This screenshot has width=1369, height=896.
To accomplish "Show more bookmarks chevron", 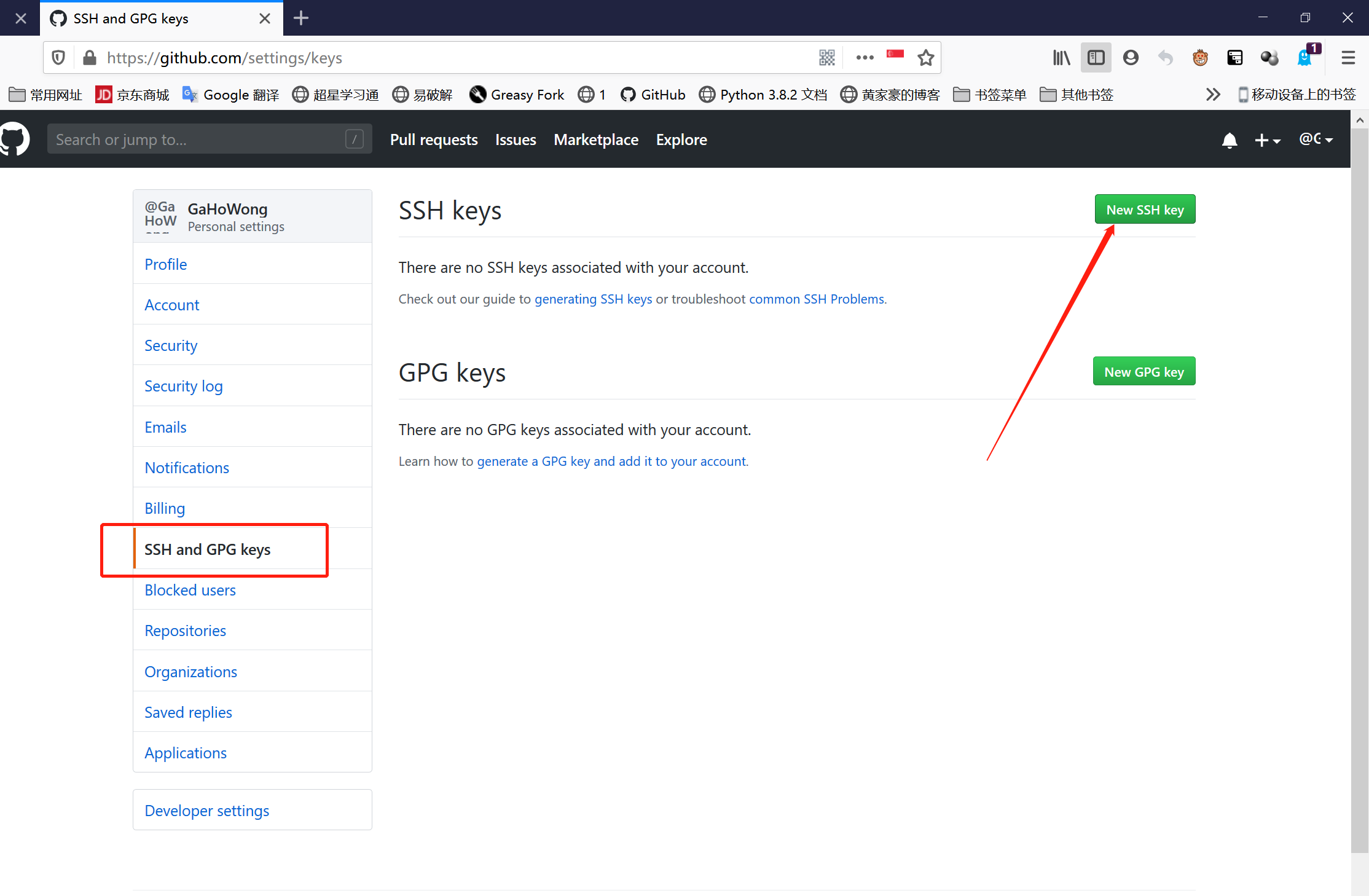I will click(x=1212, y=95).
